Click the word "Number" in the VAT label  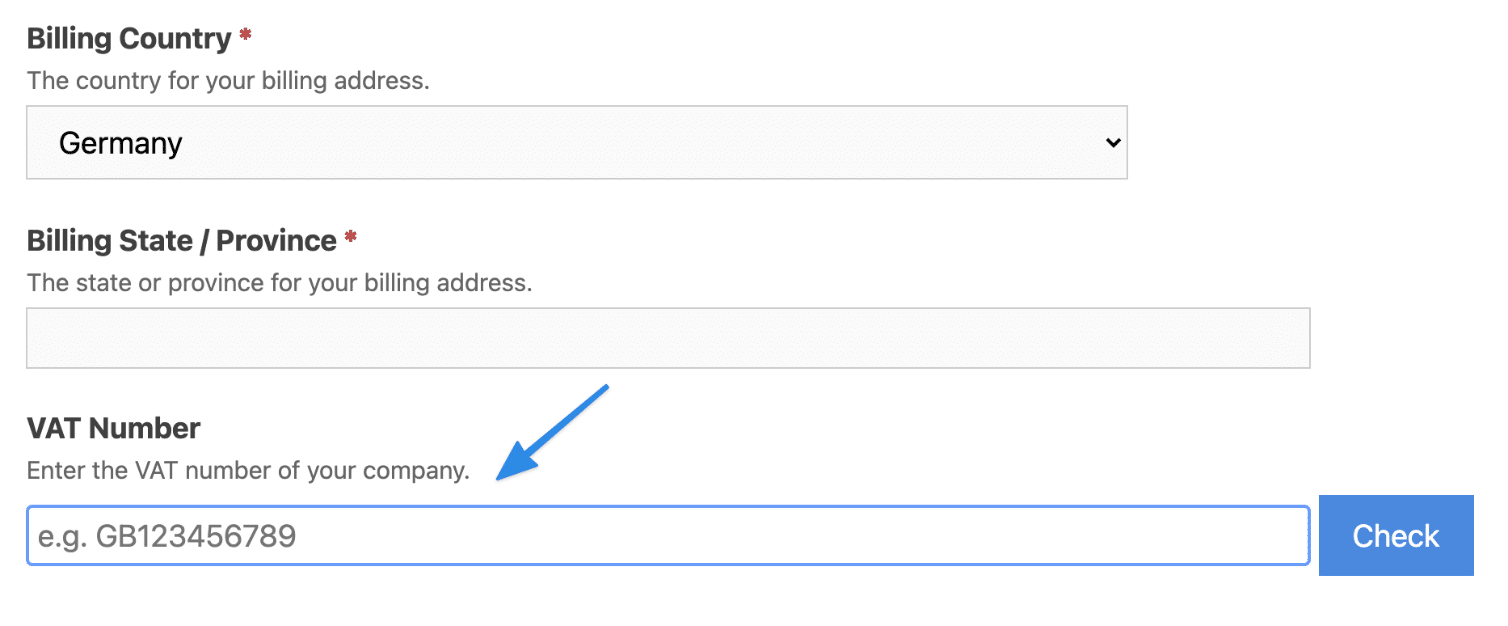pyautogui.click(x=144, y=428)
